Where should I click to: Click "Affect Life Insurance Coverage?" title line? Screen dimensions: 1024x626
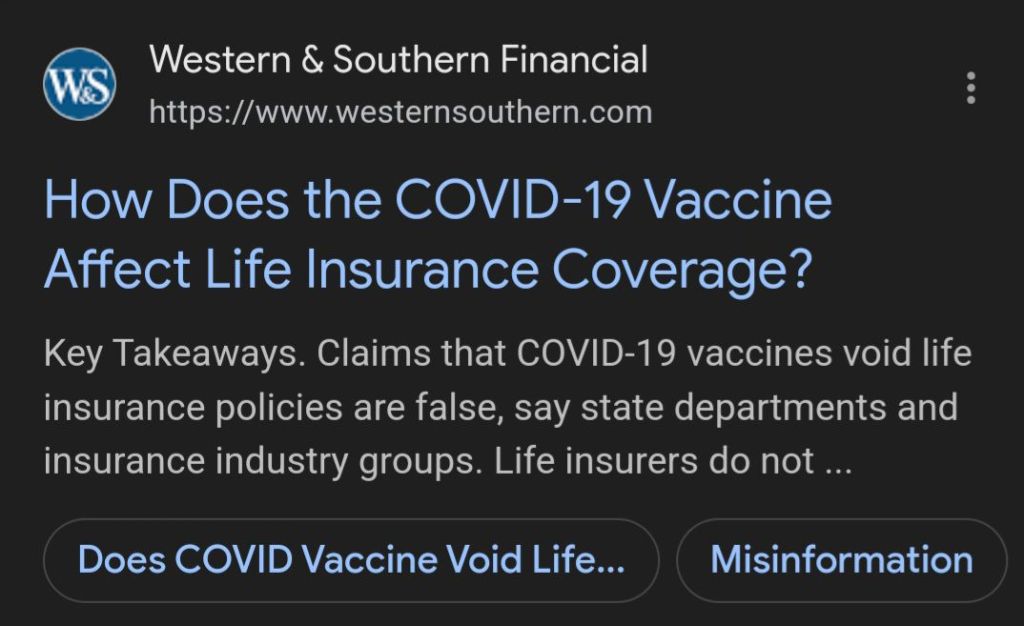(426, 269)
